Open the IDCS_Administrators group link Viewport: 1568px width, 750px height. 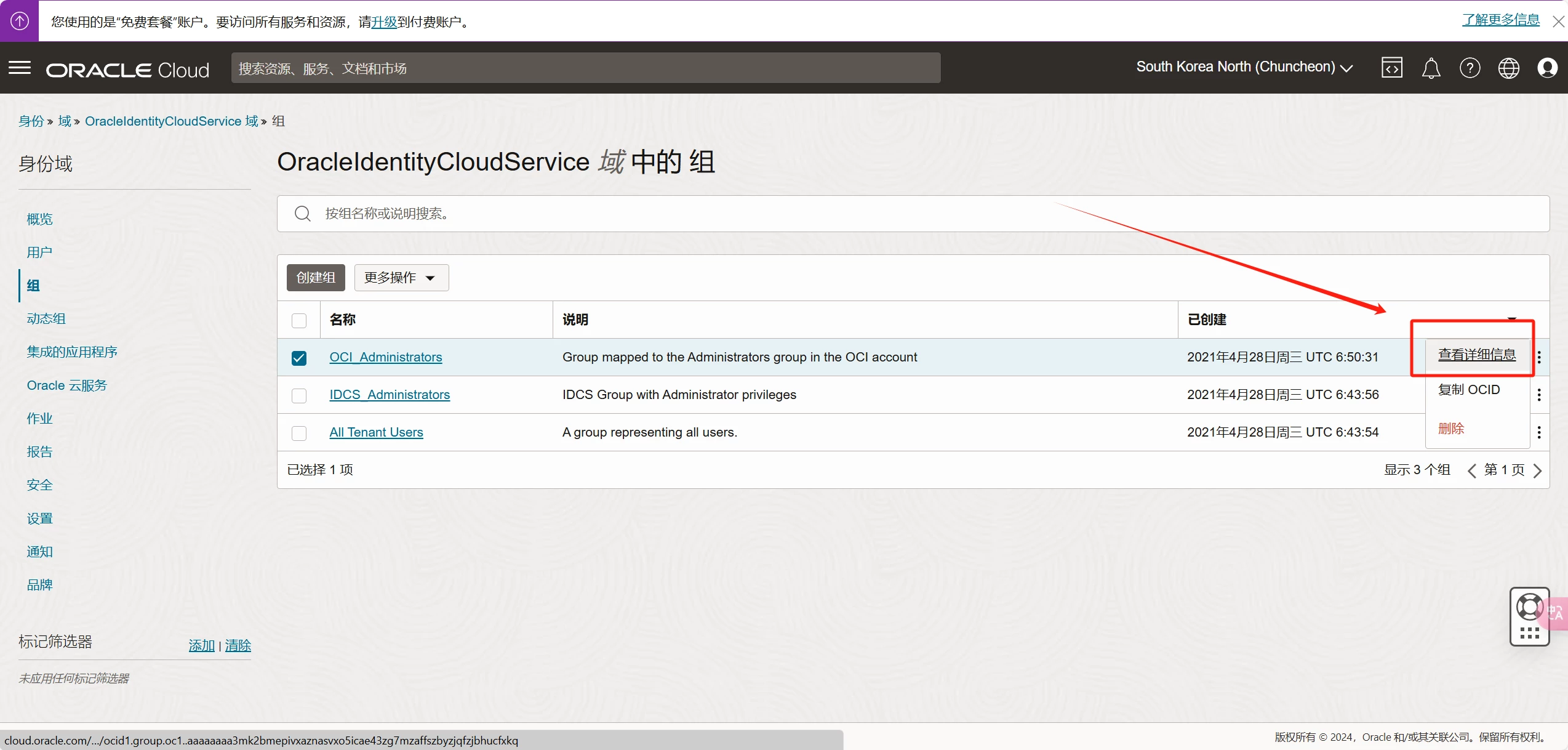[390, 395]
